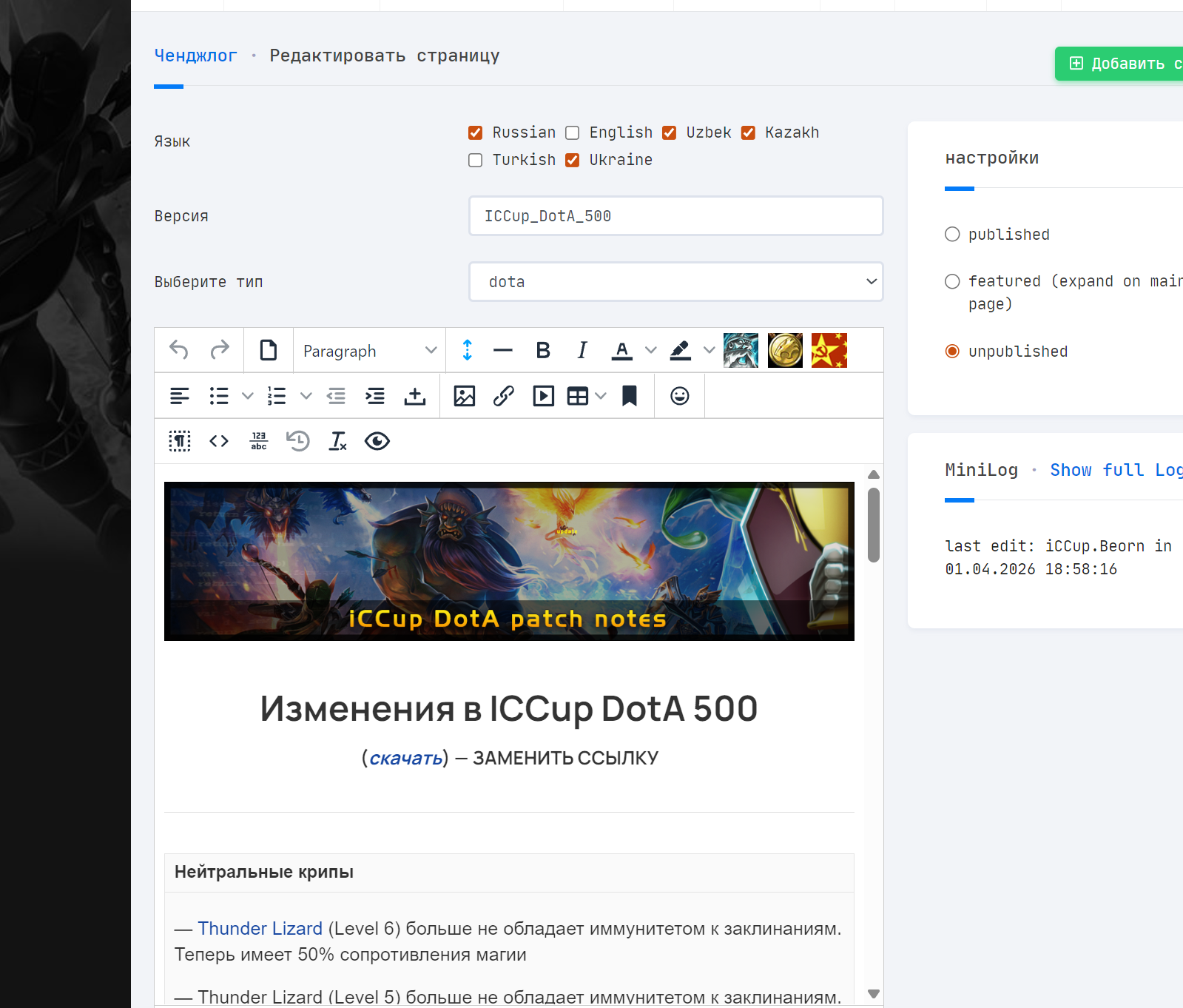Click the upload file icon
This screenshot has height=1008, width=1183.
pyautogui.click(x=415, y=396)
